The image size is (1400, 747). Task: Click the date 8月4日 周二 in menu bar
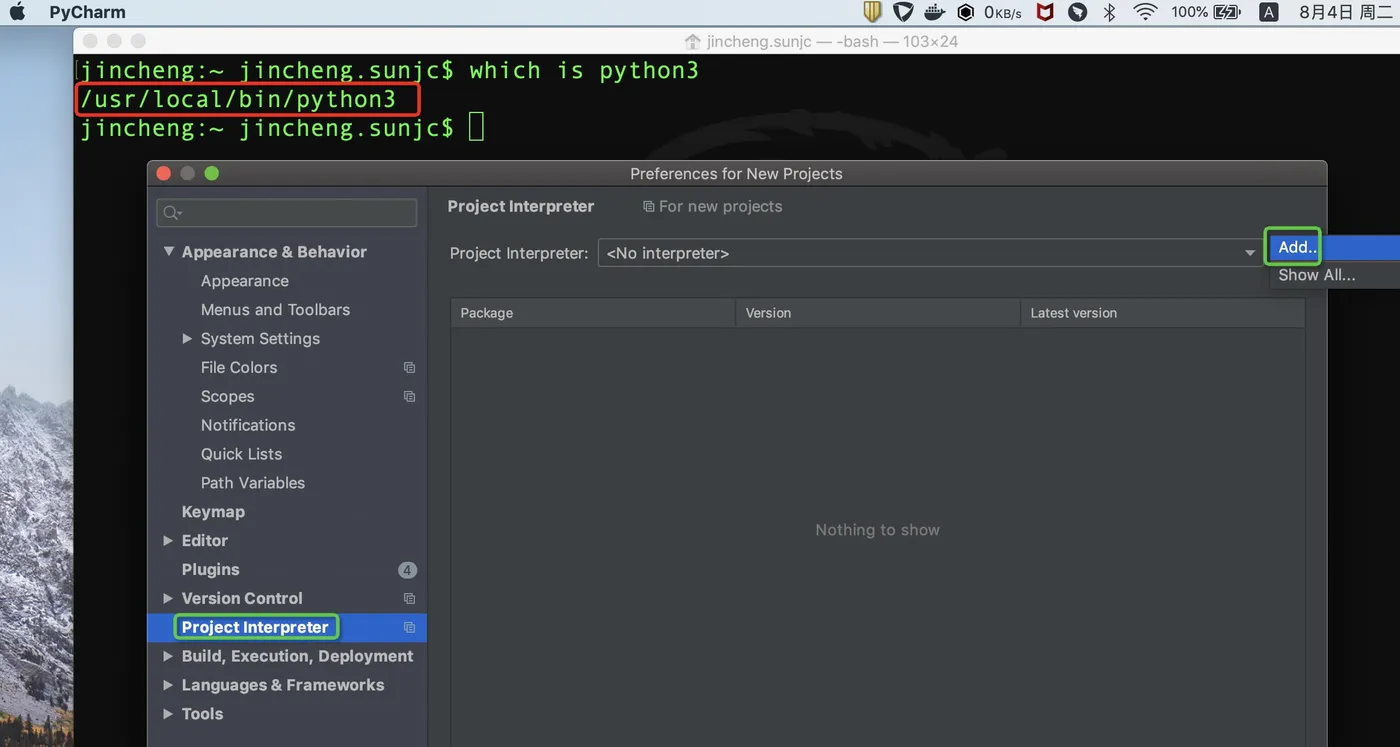[x=1345, y=12]
